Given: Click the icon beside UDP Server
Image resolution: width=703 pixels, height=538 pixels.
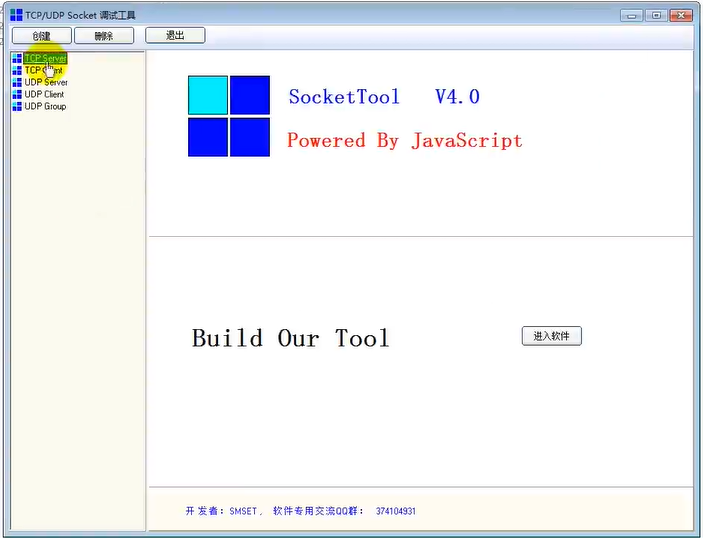Looking at the screenshot, I should coord(17,82).
